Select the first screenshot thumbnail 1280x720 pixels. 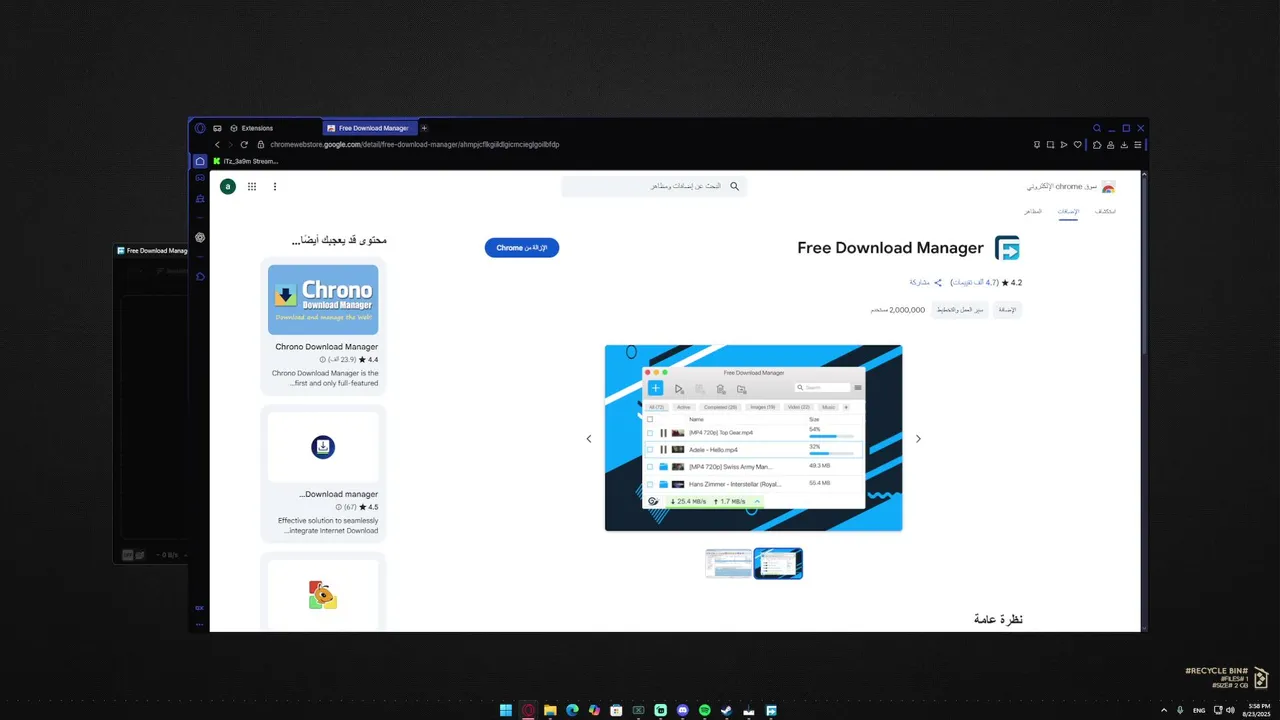(728, 563)
